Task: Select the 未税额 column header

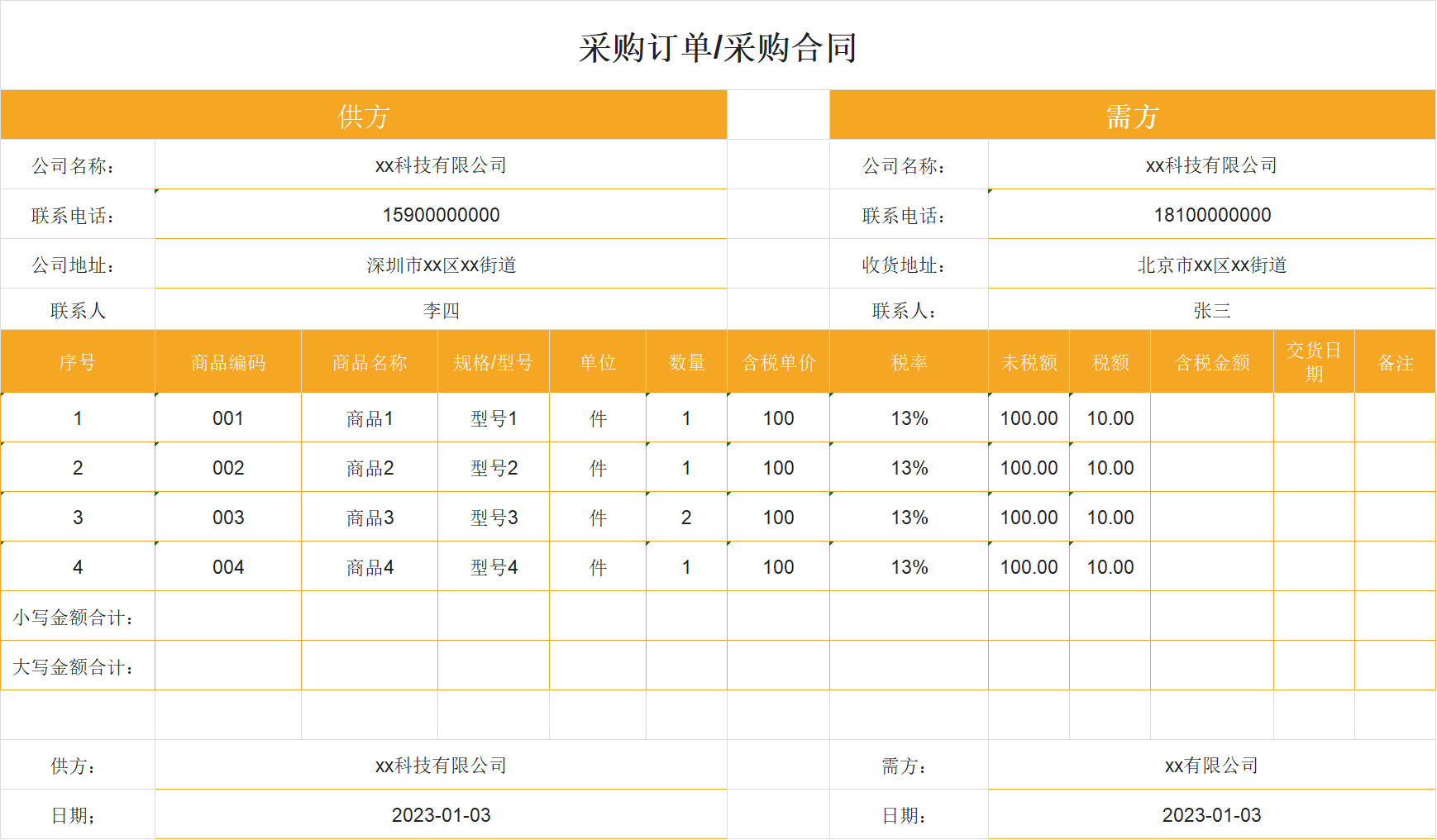Action: pos(1029,362)
